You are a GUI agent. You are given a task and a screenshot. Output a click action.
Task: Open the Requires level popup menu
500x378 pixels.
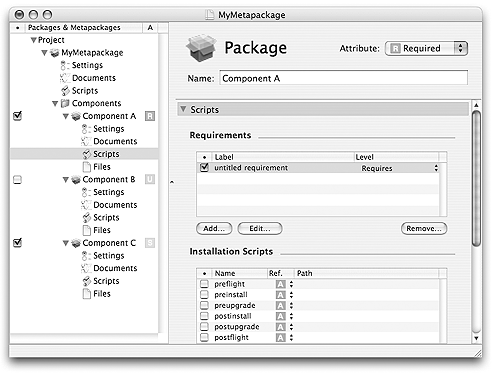(x=400, y=168)
